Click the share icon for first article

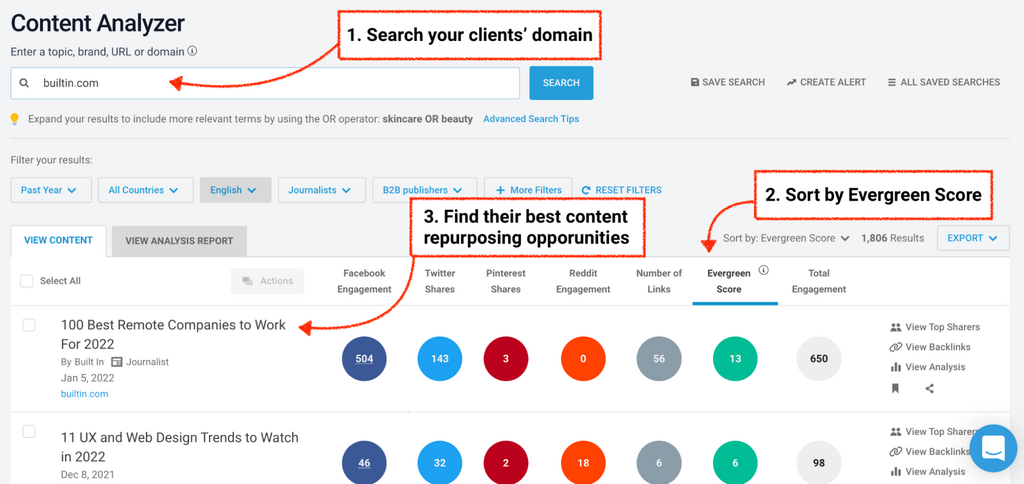930,389
